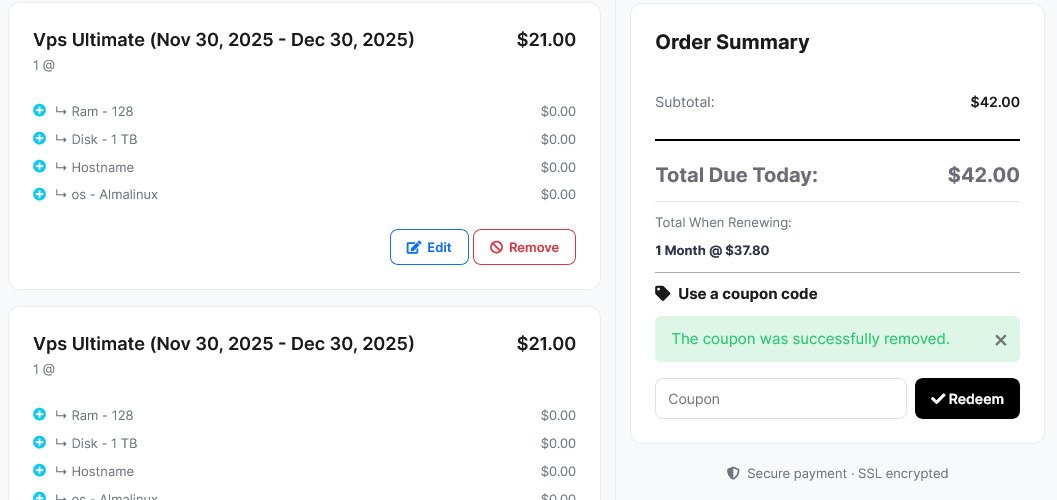This screenshot has height=500, width=1057.
Task: Click the plus icon beside Ram - 128 in top cart item
Action: [40, 111]
